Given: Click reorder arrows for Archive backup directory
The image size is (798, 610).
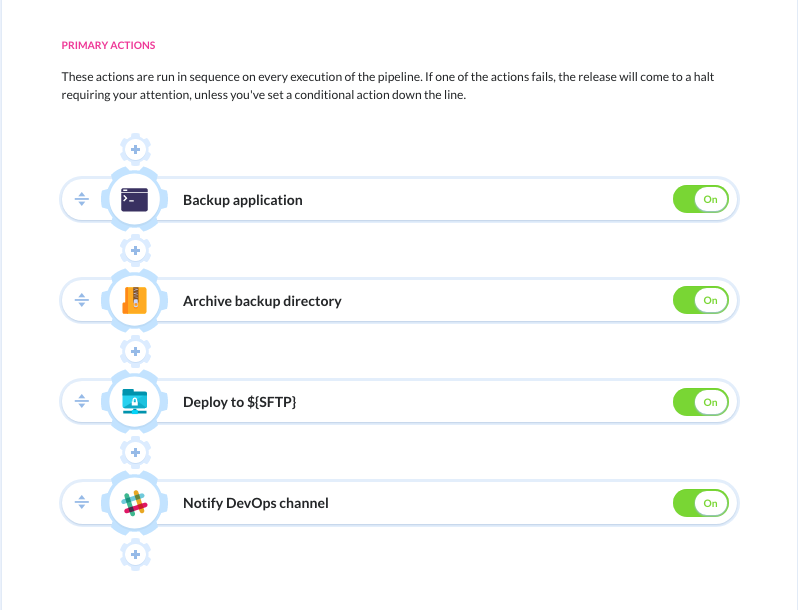Looking at the screenshot, I should click(x=81, y=300).
